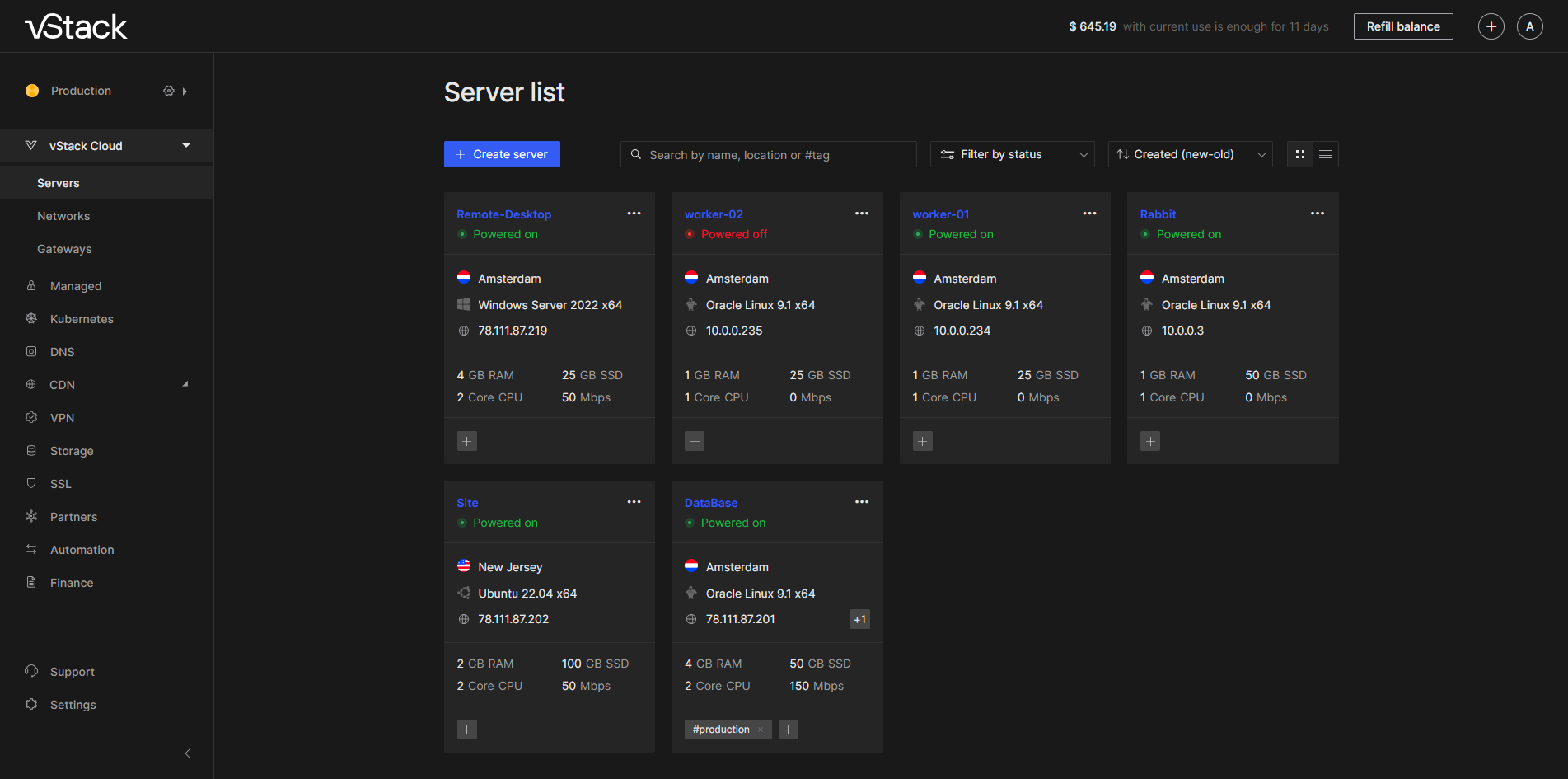Add another tag to DataBase server
Screen dimensions: 1568x779
point(789,730)
